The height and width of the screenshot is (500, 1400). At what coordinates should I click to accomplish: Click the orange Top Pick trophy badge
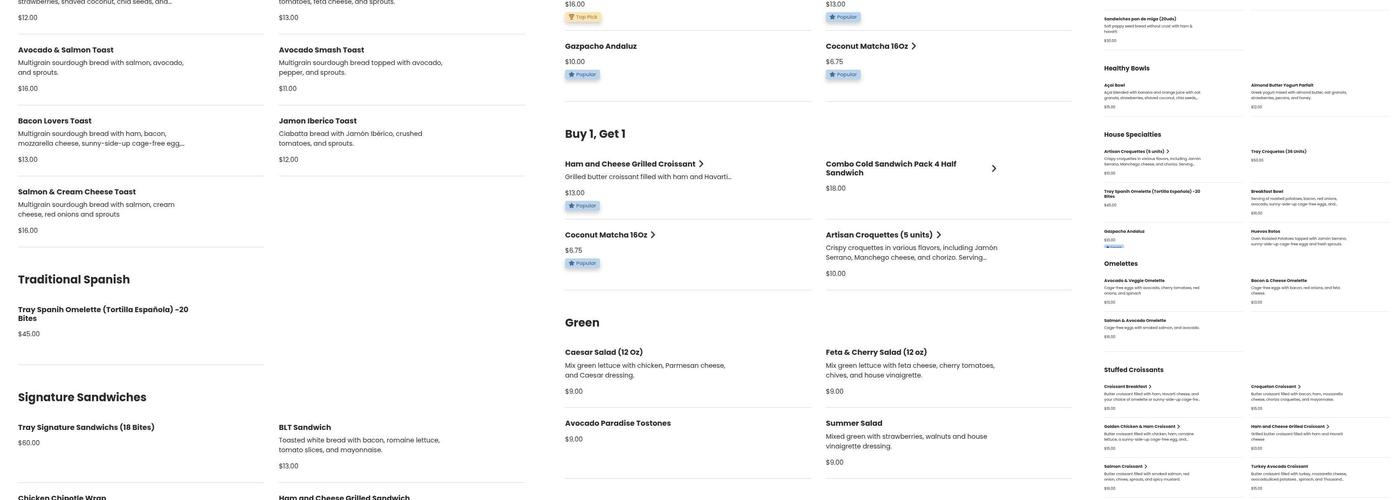583,17
